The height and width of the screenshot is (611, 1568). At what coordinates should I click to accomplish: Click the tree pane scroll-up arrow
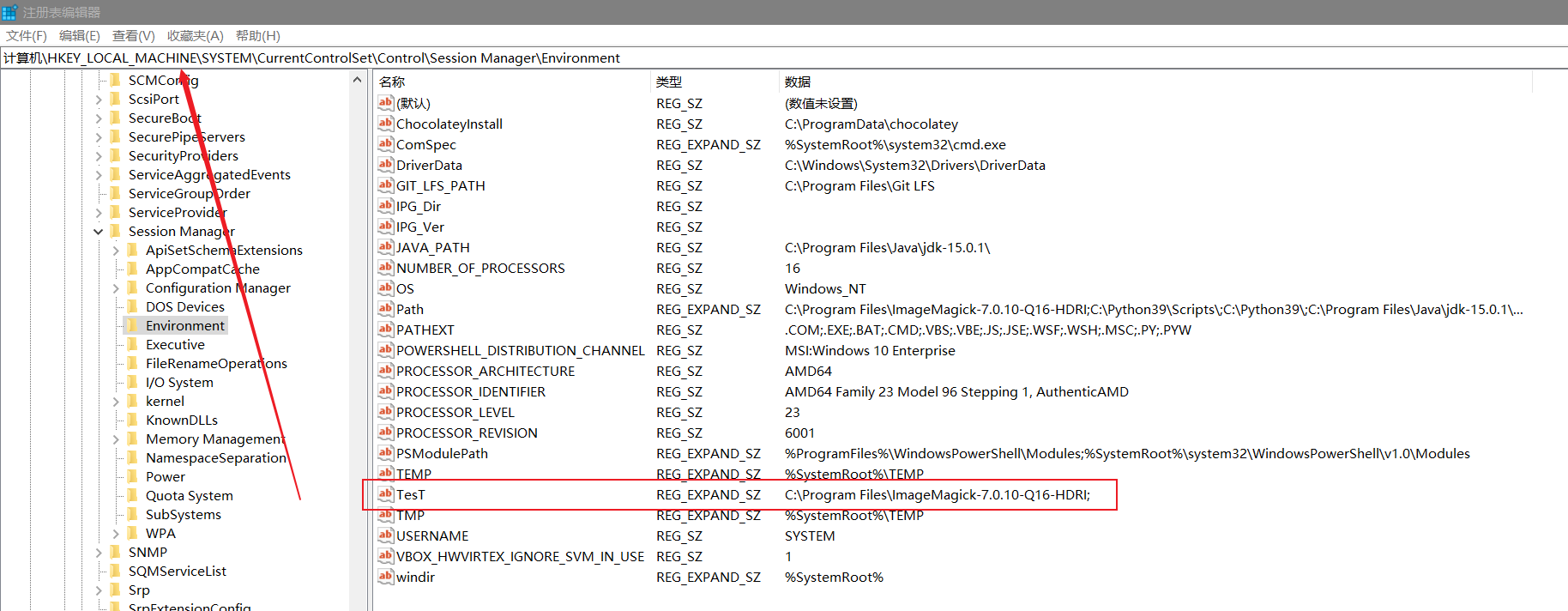pos(357,80)
